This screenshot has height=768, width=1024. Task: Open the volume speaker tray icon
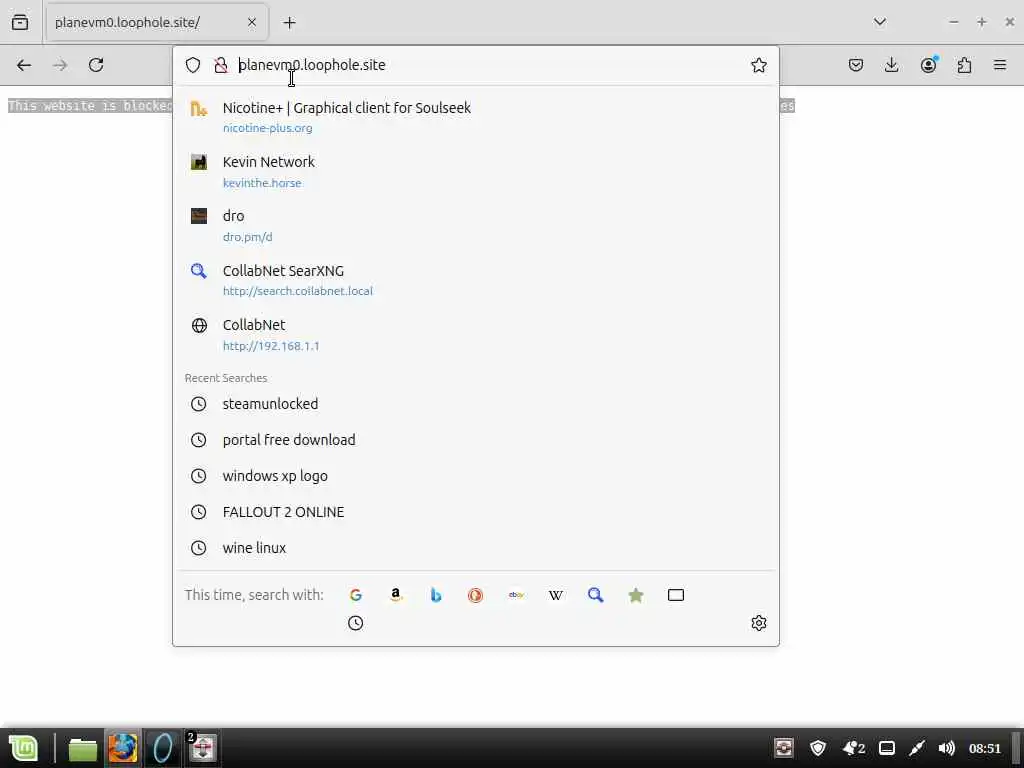[946, 748]
